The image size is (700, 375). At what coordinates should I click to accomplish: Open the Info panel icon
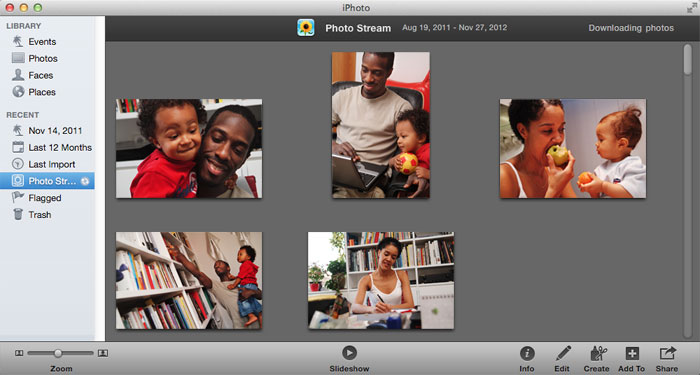(x=527, y=353)
